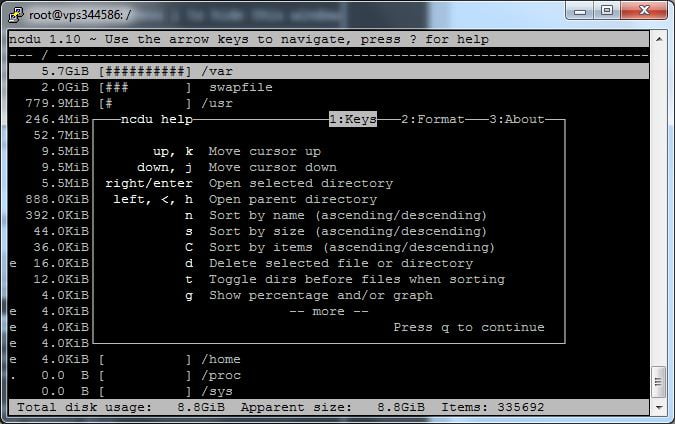Select the /var directory row
This screenshot has width=675, height=424.
pos(329,71)
